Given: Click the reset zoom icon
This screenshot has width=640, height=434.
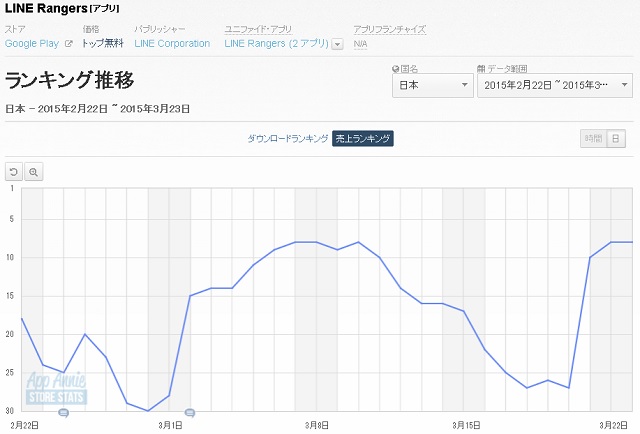Looking at the screenshot, I should tap(15, 172).
